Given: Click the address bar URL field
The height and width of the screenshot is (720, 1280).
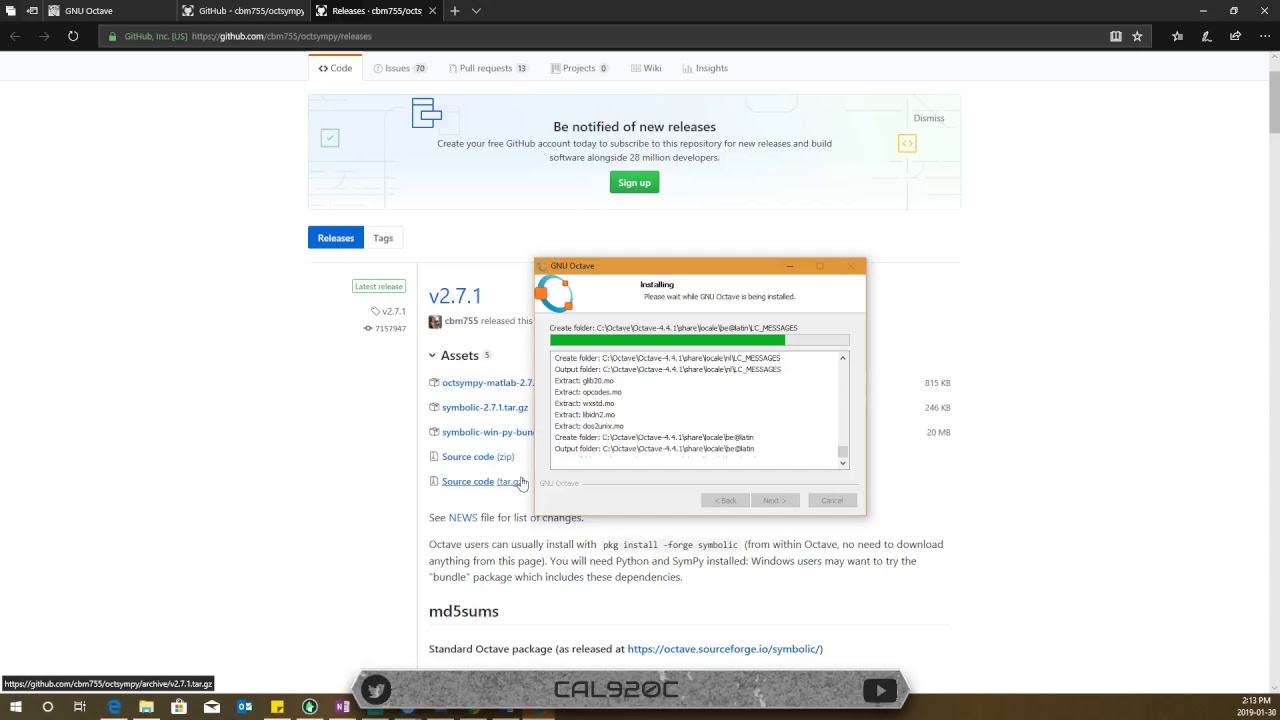Looking at the screenshot, I should point(600,36).
